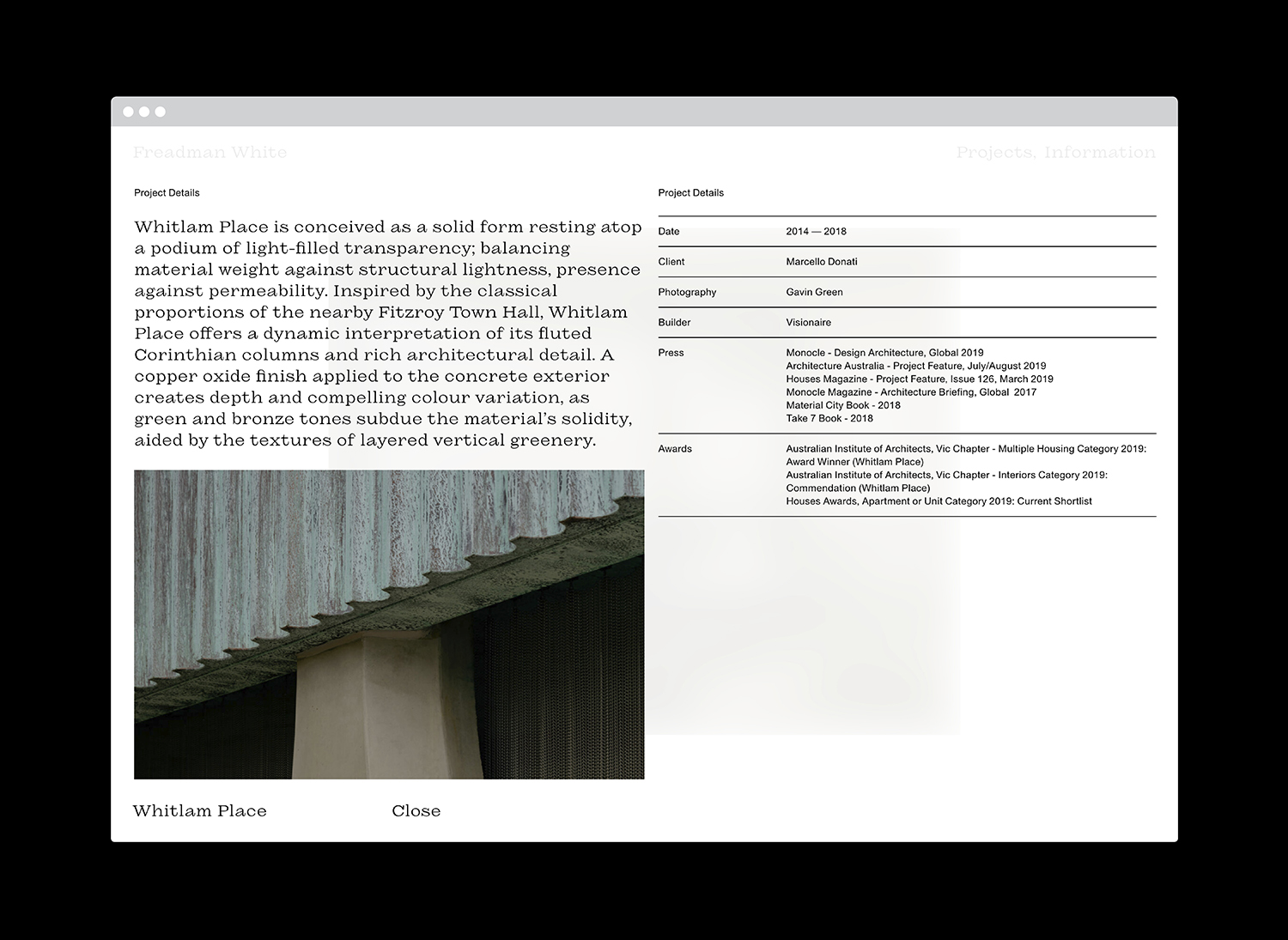Select the Commendation (Whitlam Place) line
This screenshot has height=940, width=1288.
858,488
